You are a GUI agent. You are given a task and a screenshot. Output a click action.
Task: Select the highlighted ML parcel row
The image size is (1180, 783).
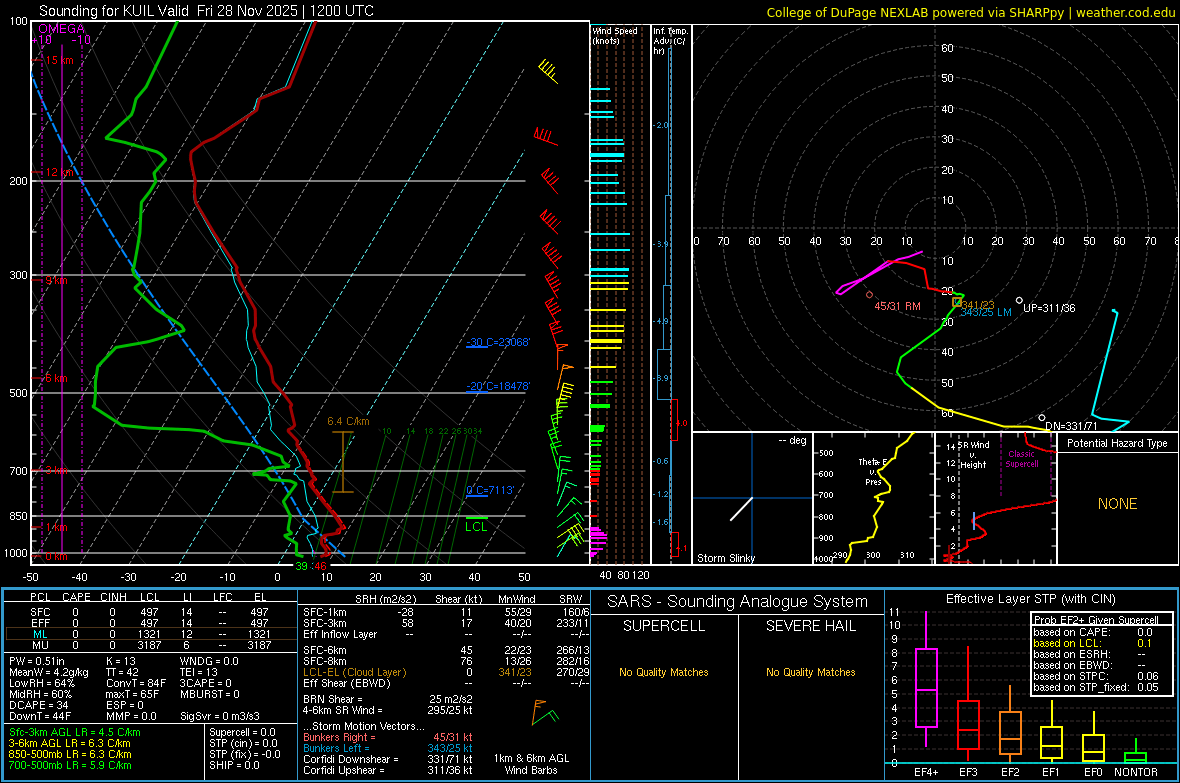151,634
